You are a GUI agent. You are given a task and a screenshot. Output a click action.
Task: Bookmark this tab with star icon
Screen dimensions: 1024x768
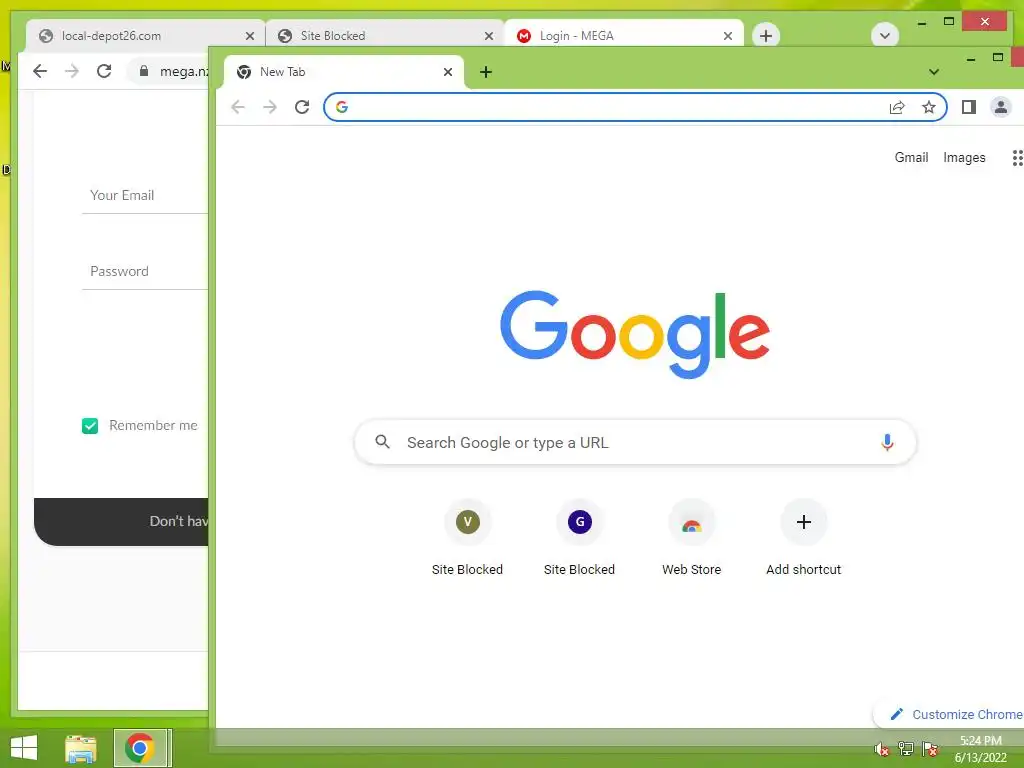[x=929, y=107]
